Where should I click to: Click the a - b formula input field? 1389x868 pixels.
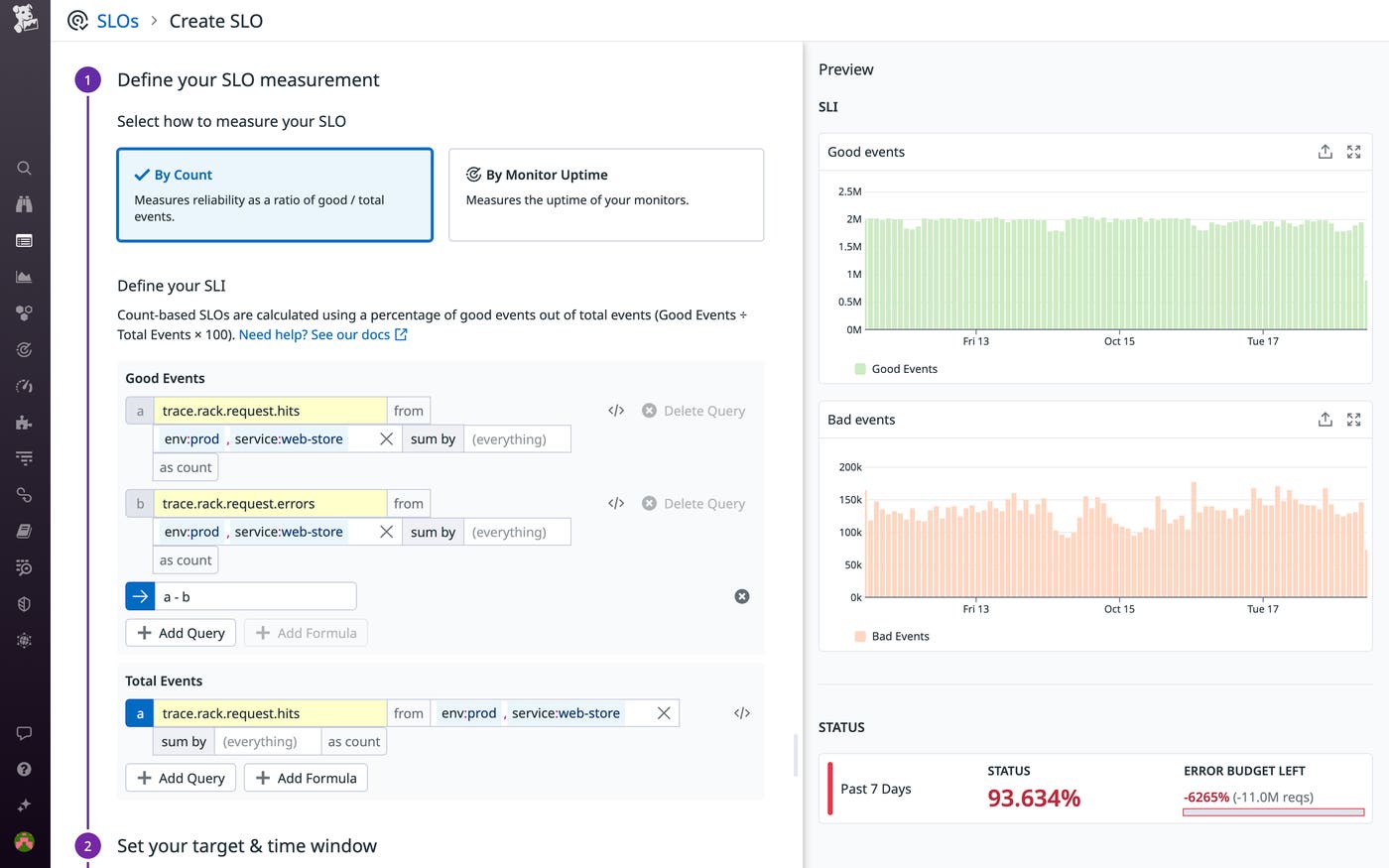point(256,596)
